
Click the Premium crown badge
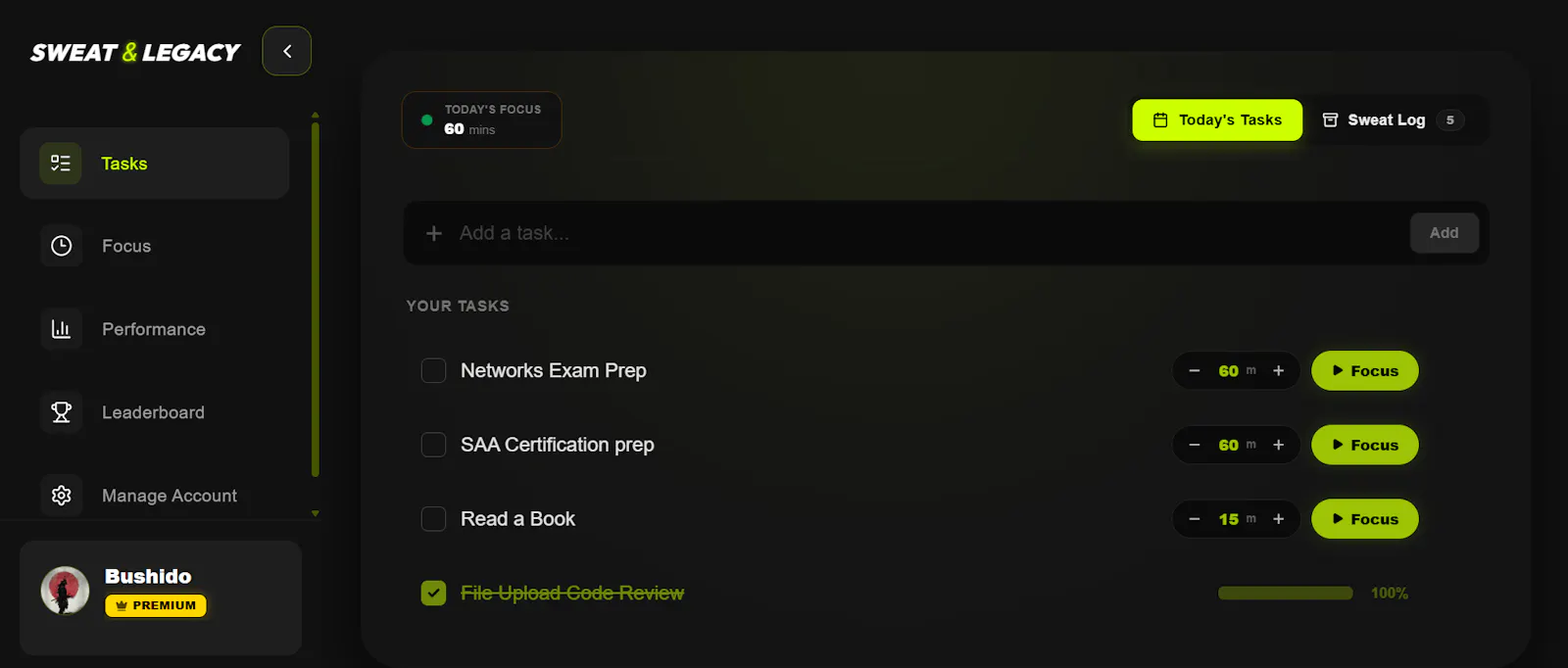pyautogui.click(x=156, y=605)
